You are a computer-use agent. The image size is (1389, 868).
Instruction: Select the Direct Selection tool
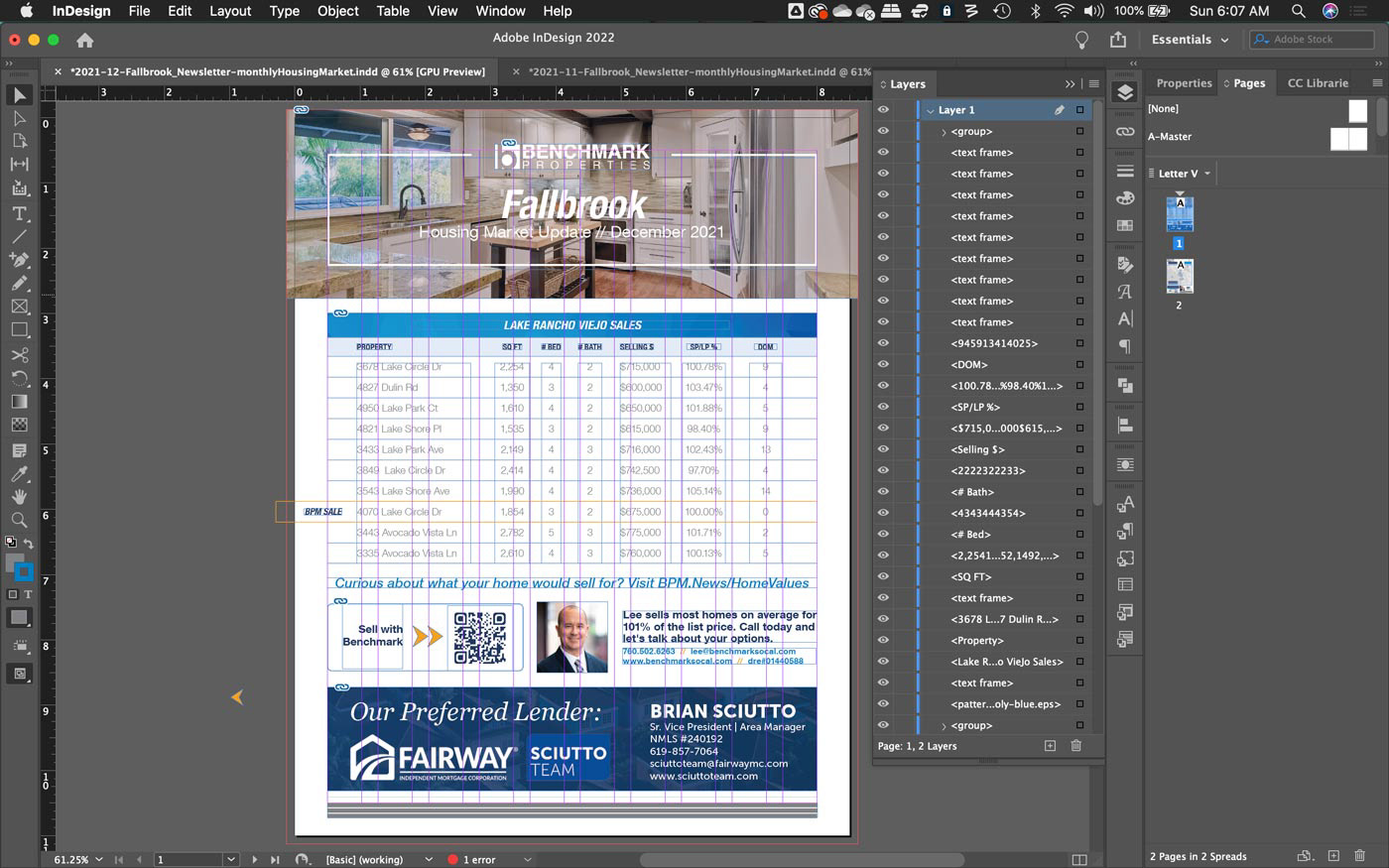tap(20, 118)
